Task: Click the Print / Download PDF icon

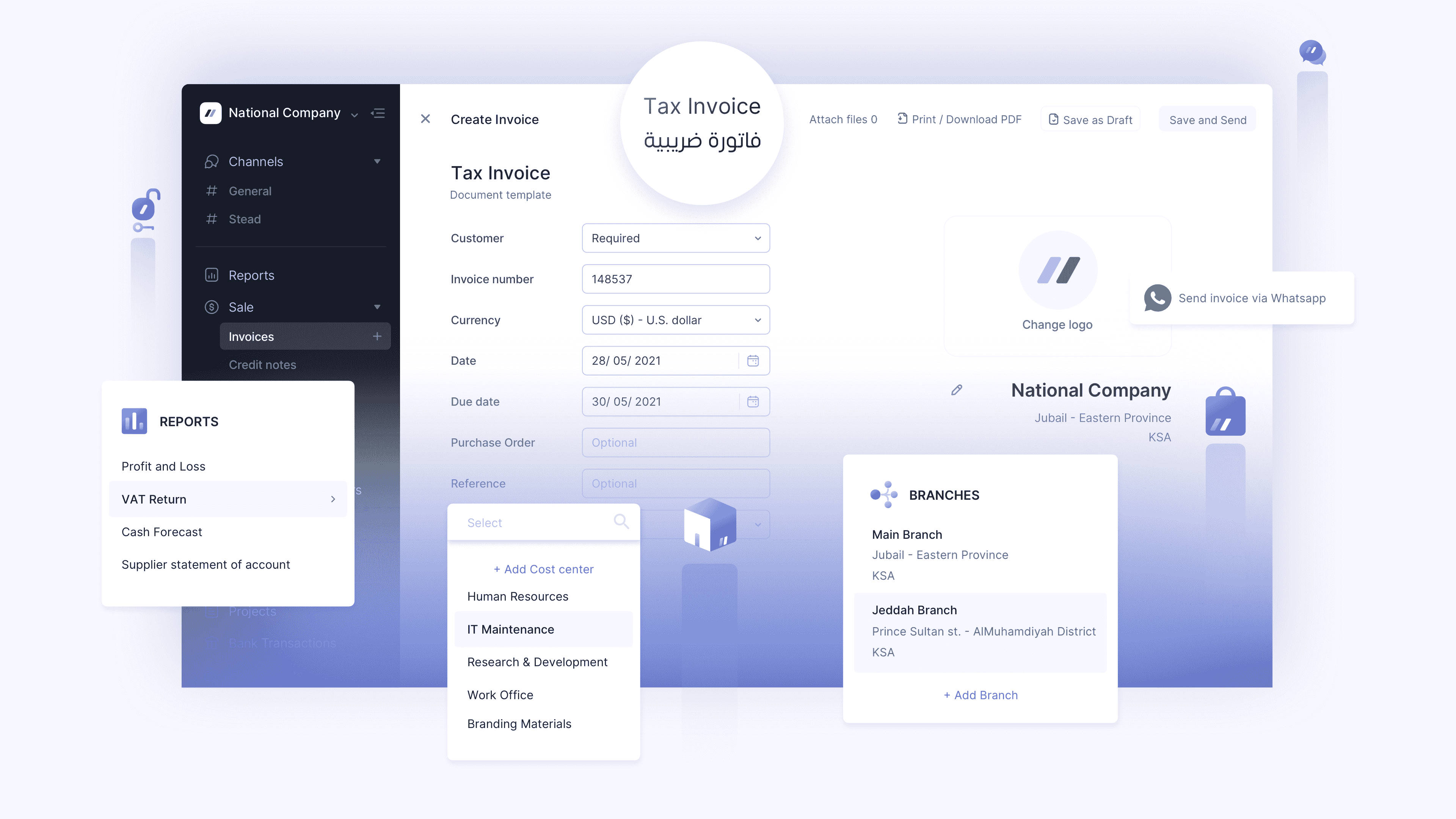Action: click(900, 119)
